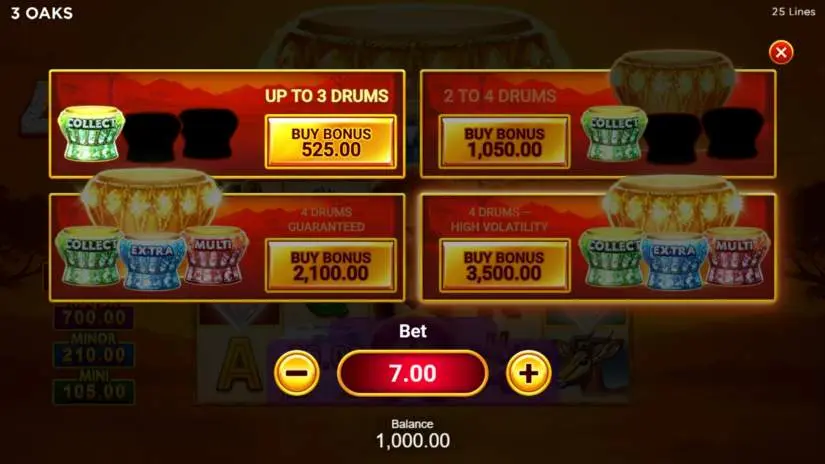Click the green Collect drum in 2 To 4 Drums
825x464 pixels.
(613, 134)
